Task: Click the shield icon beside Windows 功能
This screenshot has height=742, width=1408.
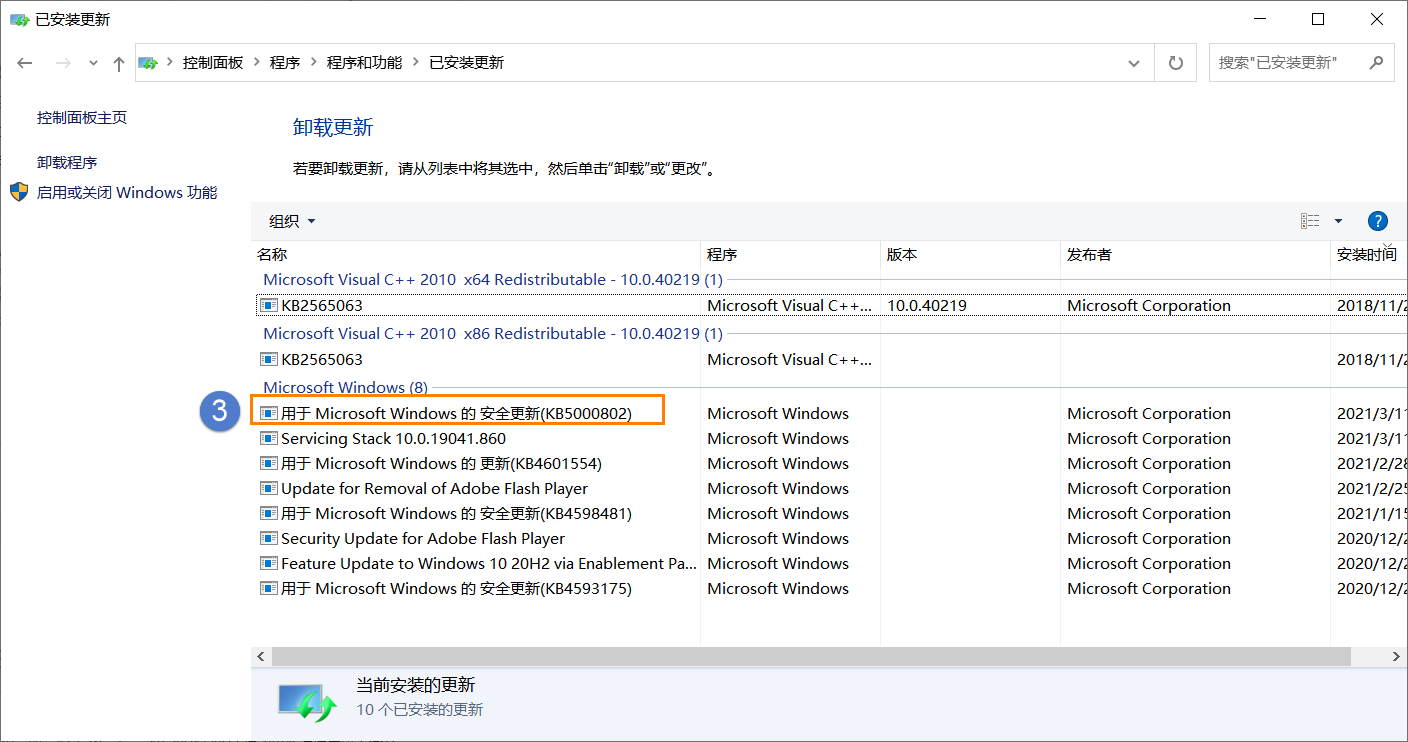Action: (19, 192)
